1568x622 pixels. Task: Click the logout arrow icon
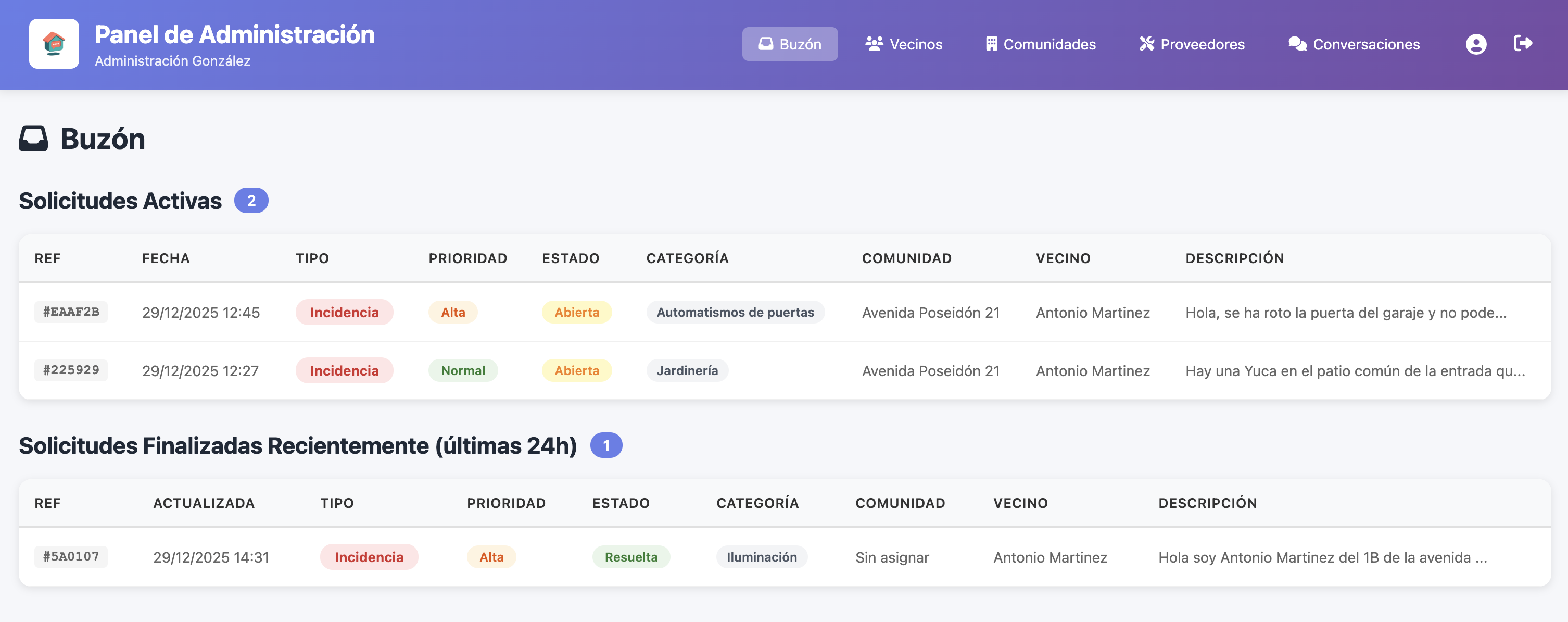pyautogui.click(x=1524, y=43)
